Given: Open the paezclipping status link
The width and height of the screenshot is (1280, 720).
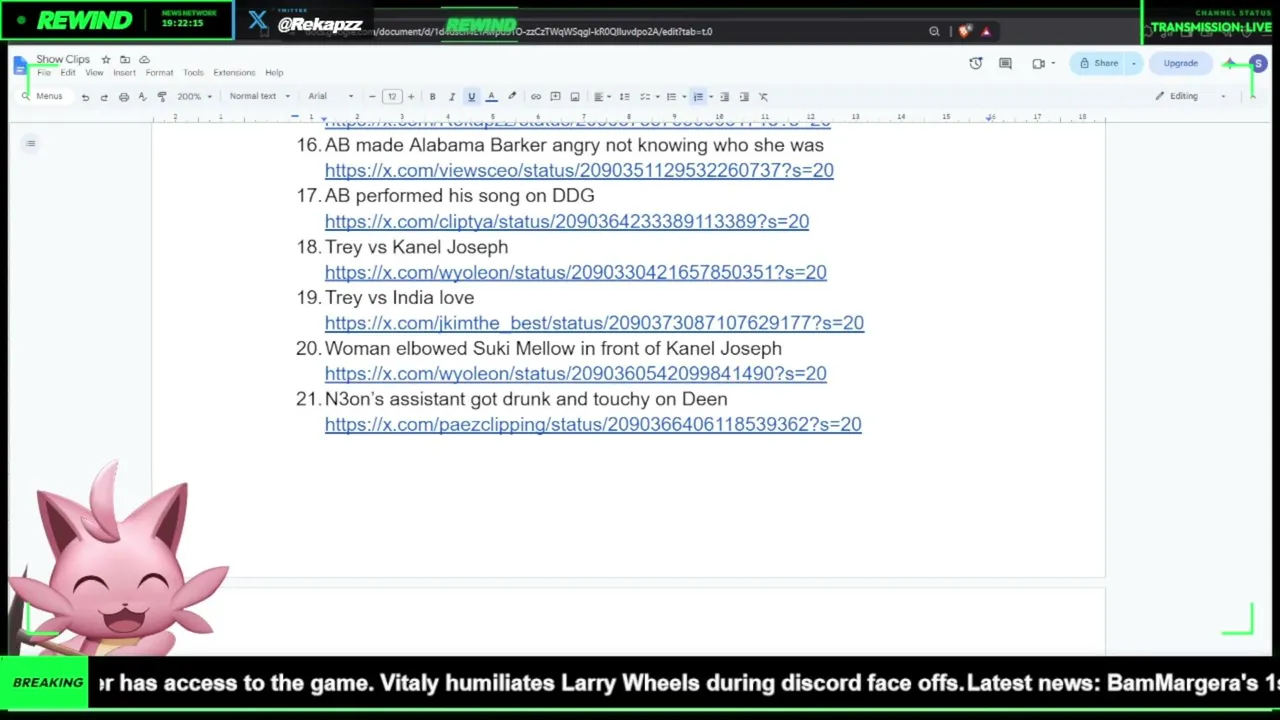Looking at the screenshot, I should (x=593, y=424).
